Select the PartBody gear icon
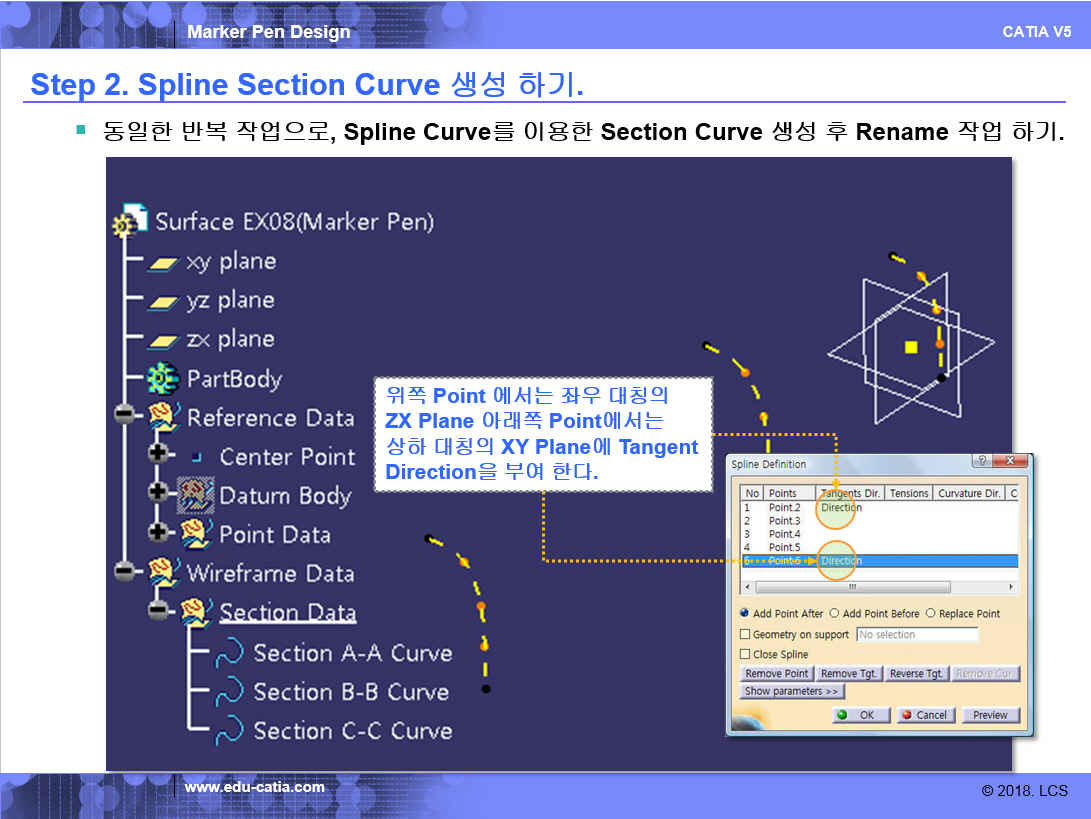The width and height of the screenshot is (1091, 819). [x=162, y=379]
